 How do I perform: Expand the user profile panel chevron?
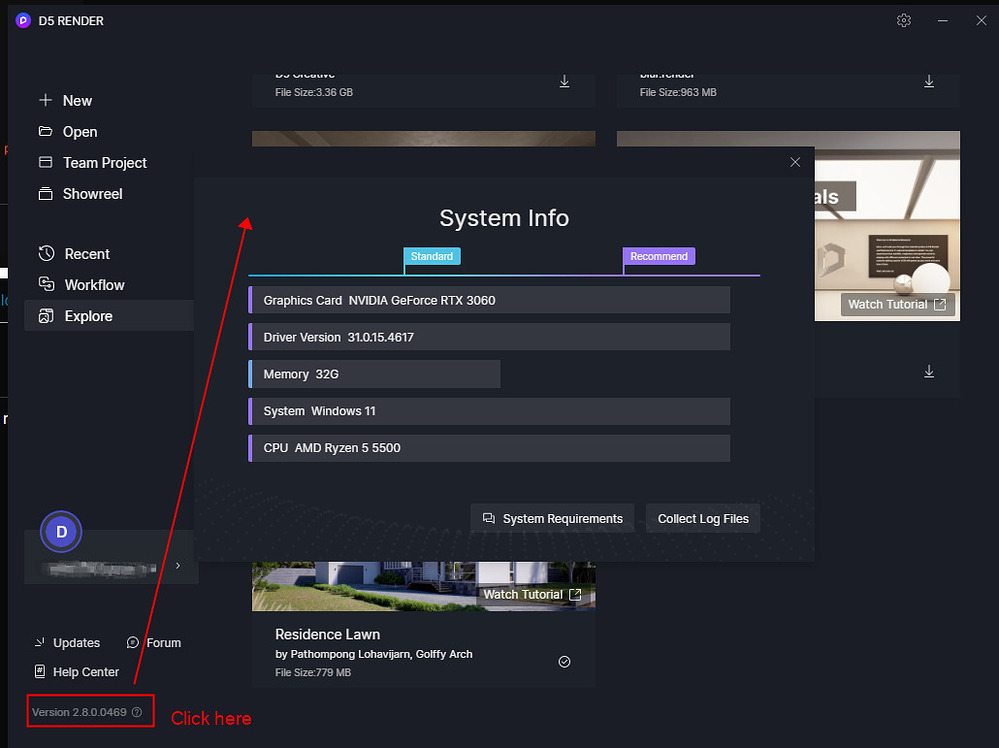(177, 564)
